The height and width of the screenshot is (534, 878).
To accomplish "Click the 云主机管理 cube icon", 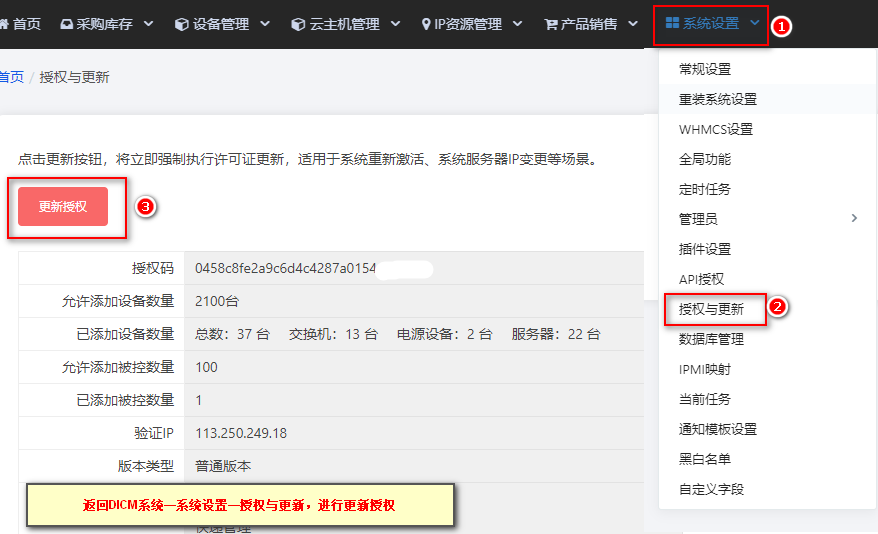I will tap(298, 24).
